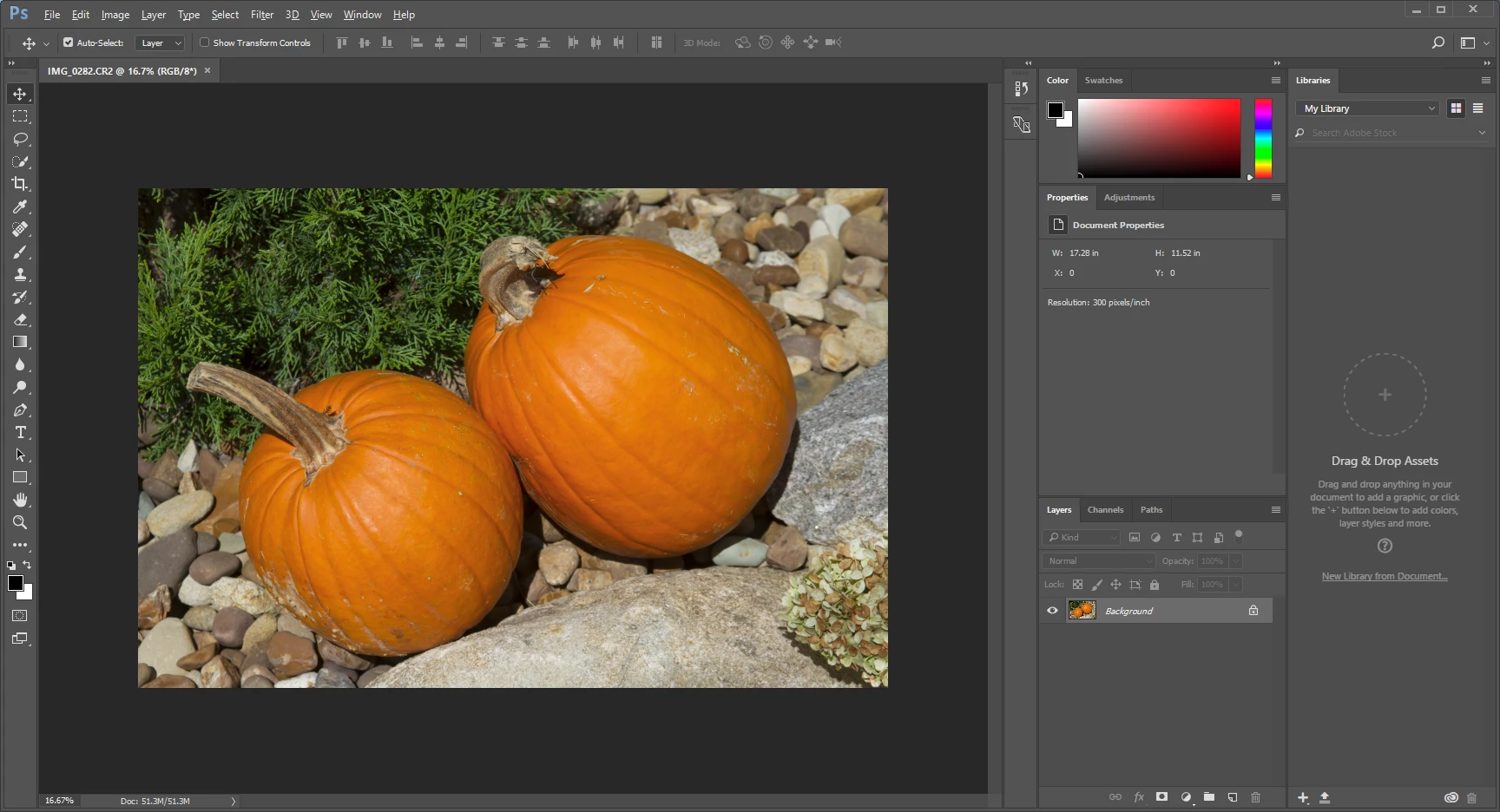This screenshot has width=1500, height=812.
Task: Activate the Zoom tool
Action: tap(20, 522)
